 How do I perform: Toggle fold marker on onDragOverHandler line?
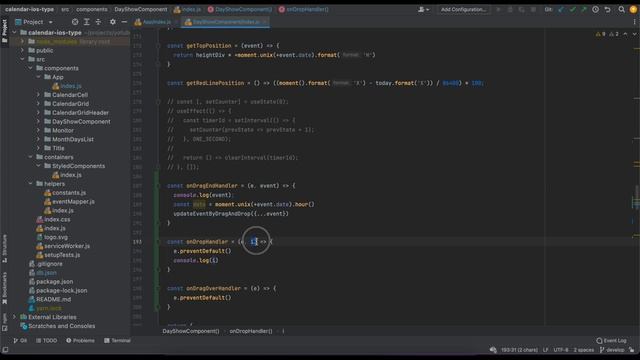[158, 288]
